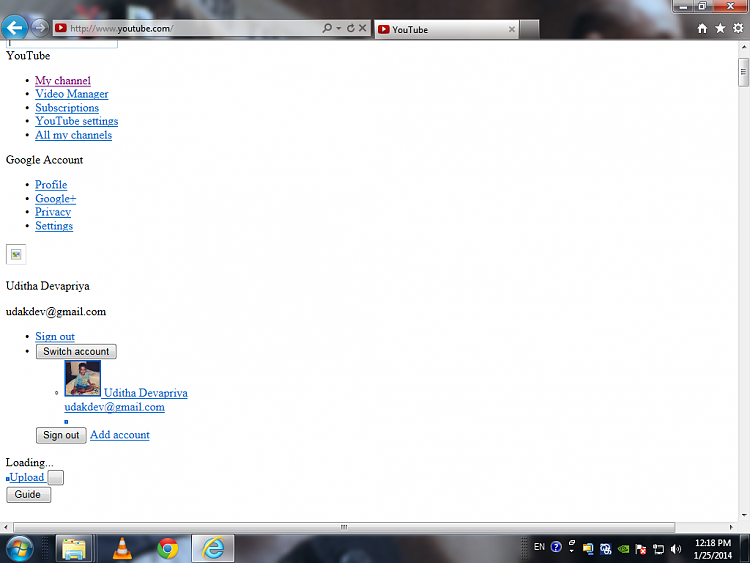Launch VLC media player from the taskbar

tap(122, 549)
